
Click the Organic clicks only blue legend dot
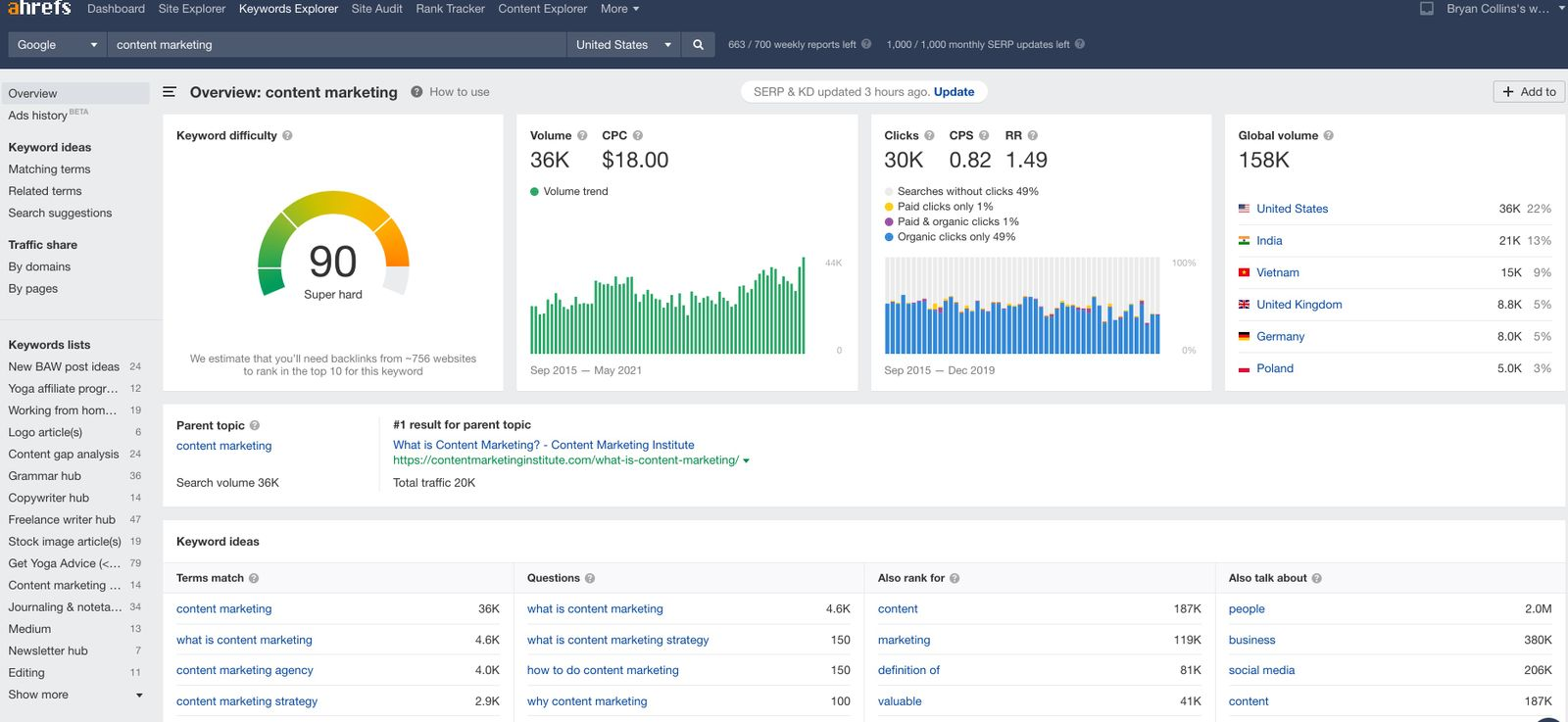[889, 237]
